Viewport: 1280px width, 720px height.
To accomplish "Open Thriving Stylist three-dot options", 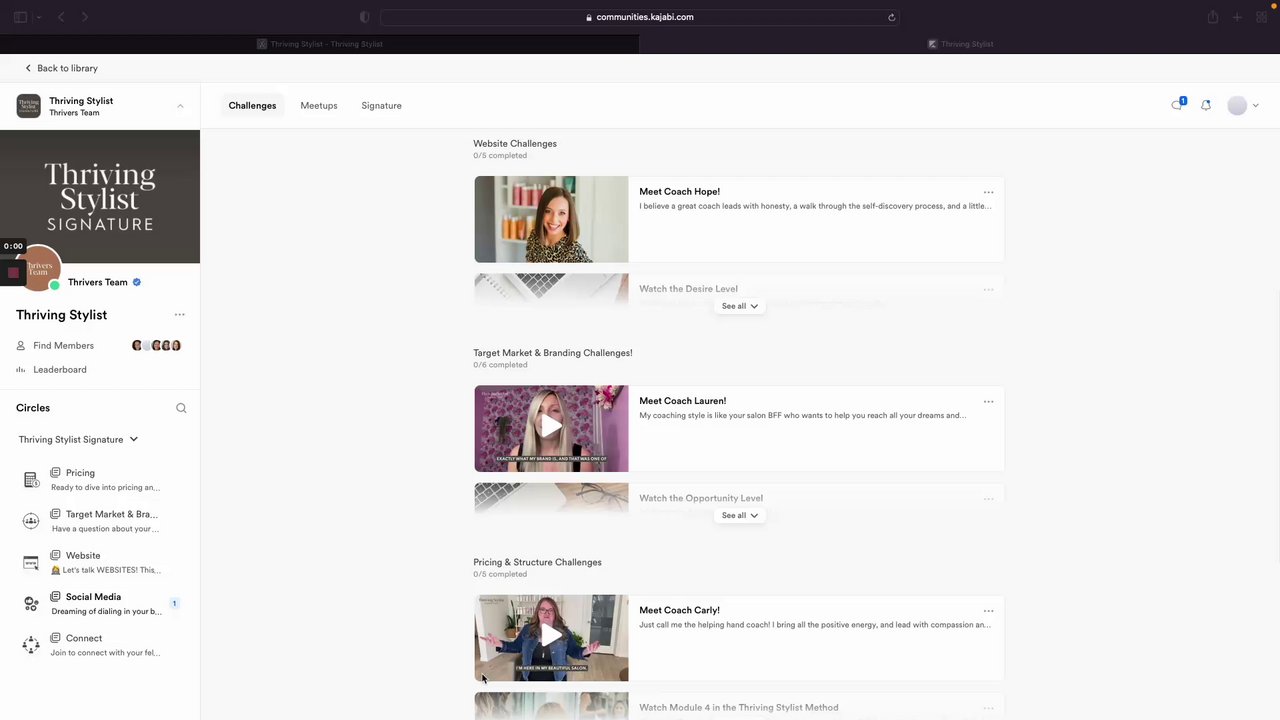I will point(180,315).
